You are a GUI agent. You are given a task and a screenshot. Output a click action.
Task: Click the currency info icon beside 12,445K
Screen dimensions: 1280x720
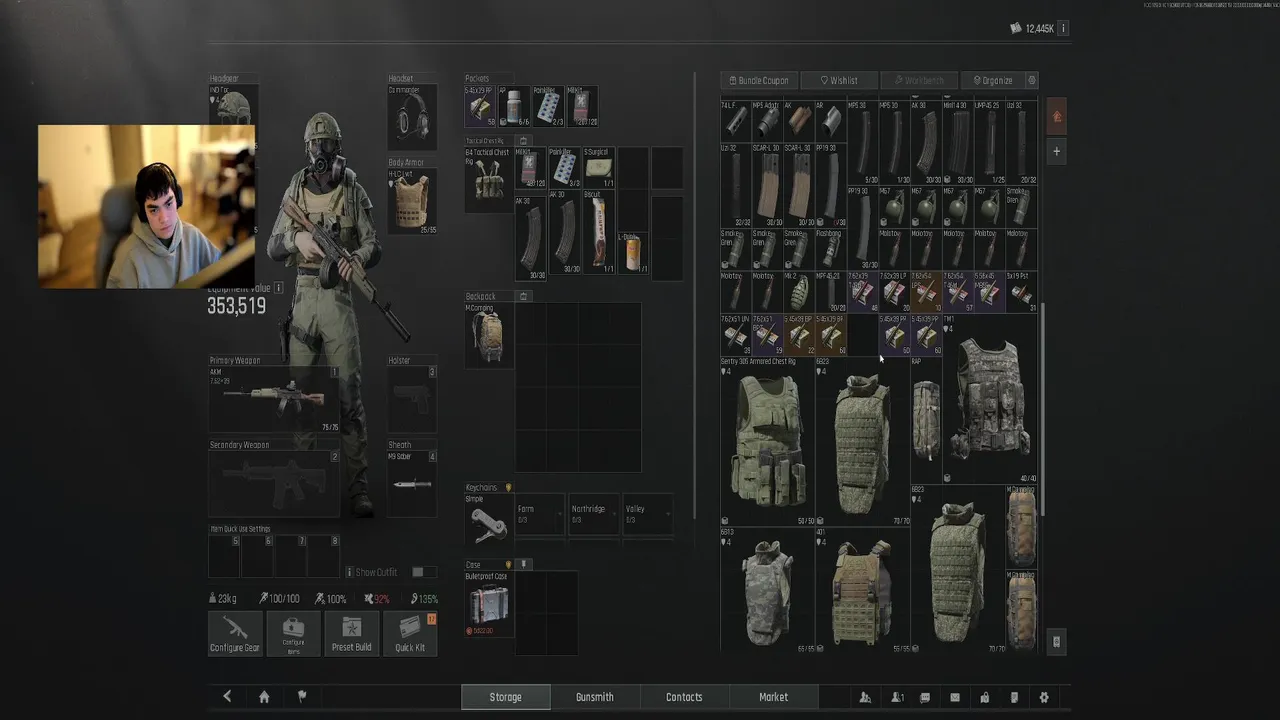pos(1063,29)
